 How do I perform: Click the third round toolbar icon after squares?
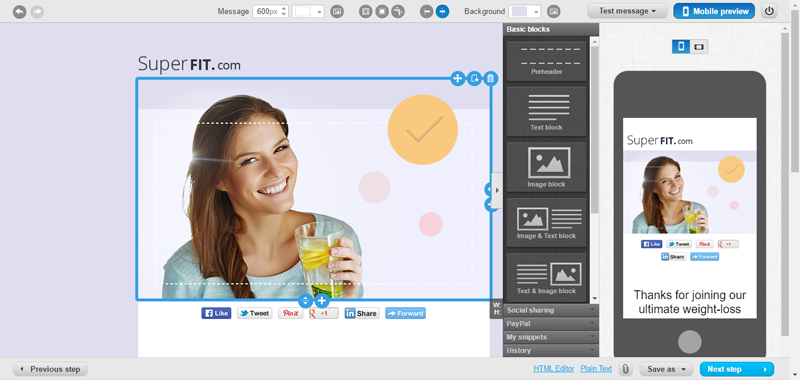398,11
